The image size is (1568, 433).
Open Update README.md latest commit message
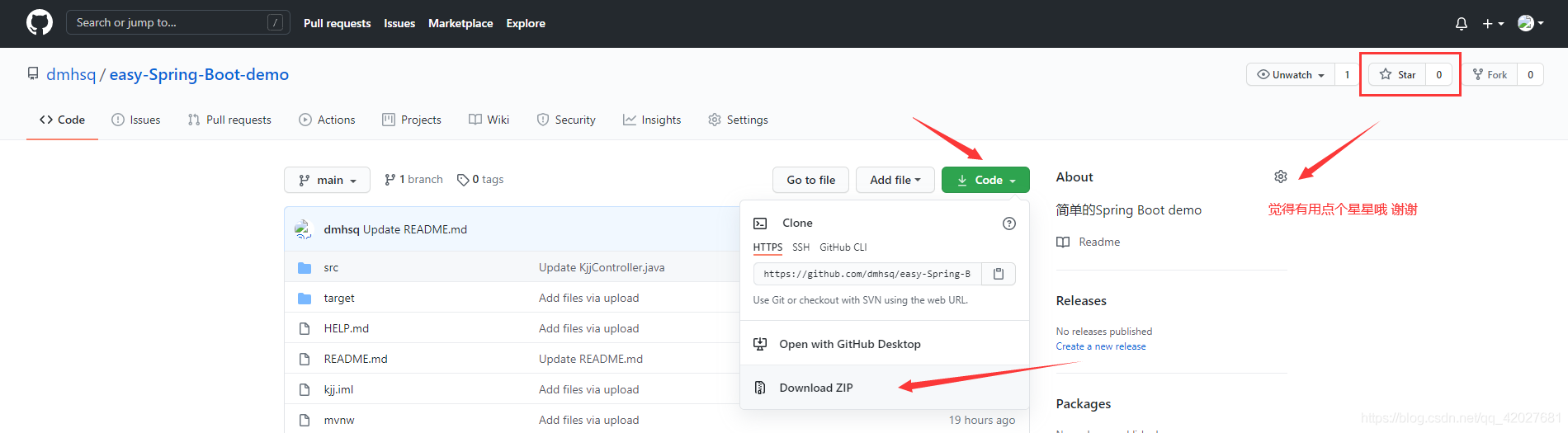(x=415, y=229)
